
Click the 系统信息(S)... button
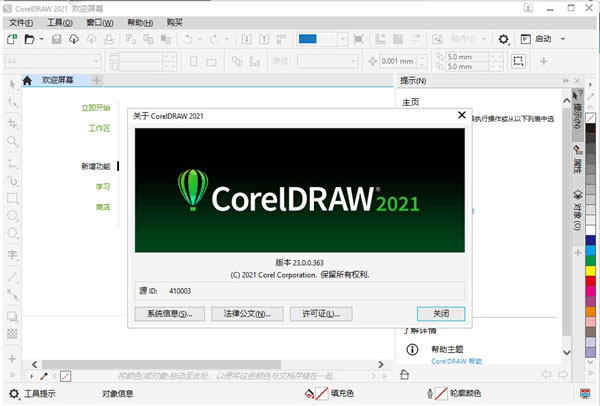pos(170,314)
